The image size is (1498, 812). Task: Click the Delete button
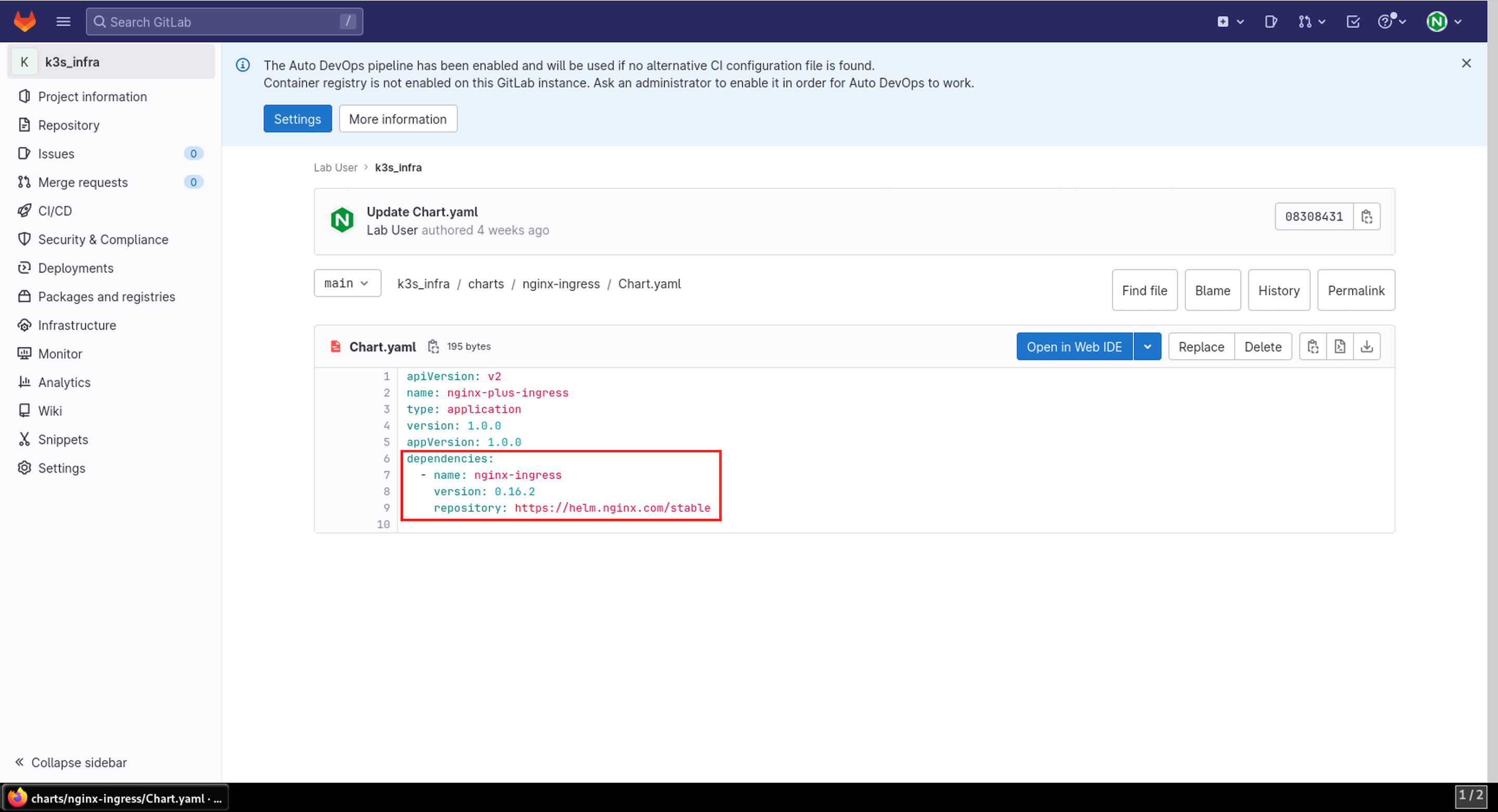pyautogui.click(x=1262, y=346)
